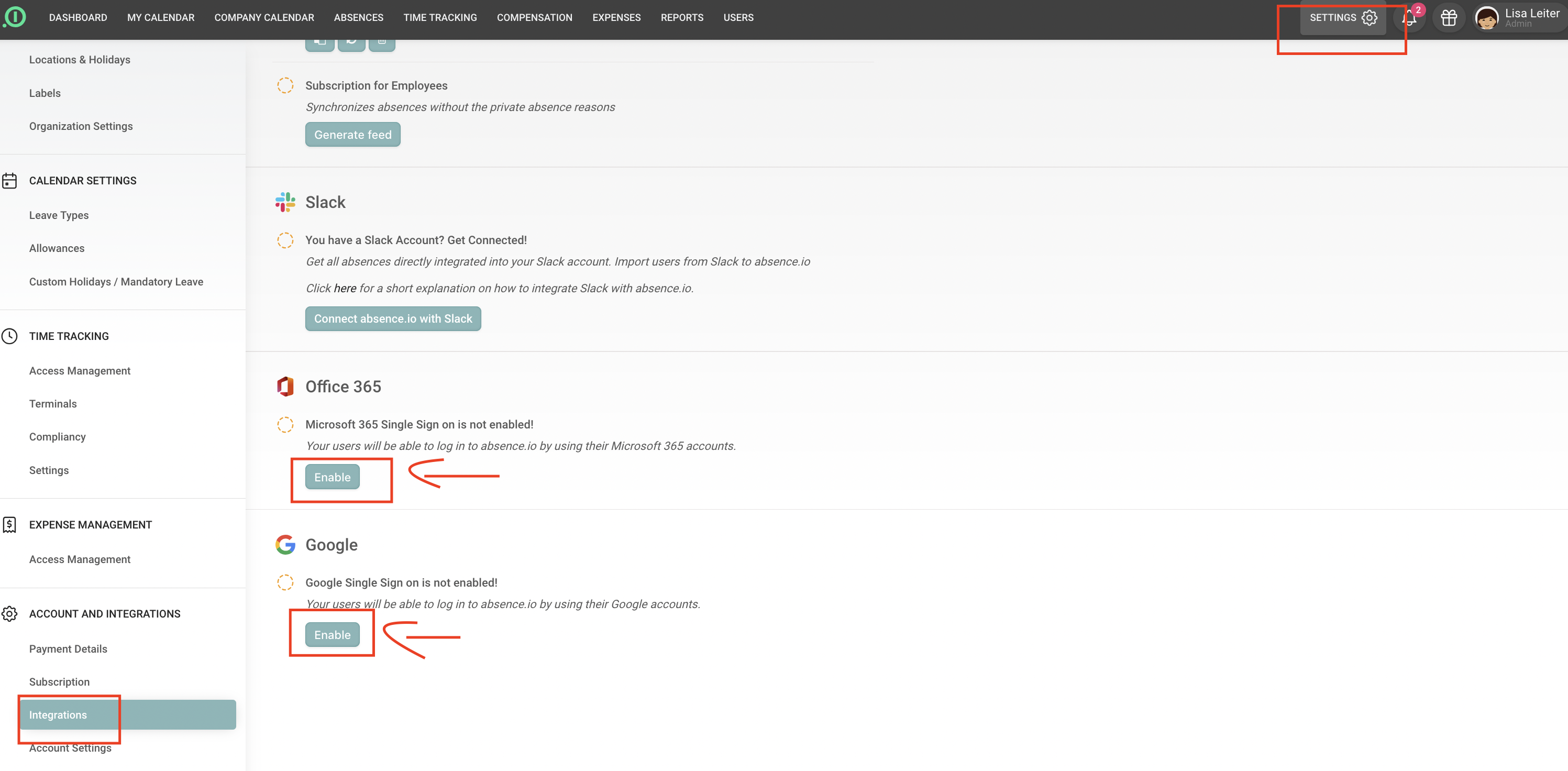
Task: Open Time Tracking Settings in sidebar
Action: pyautogui.click(x=49, y=470)
